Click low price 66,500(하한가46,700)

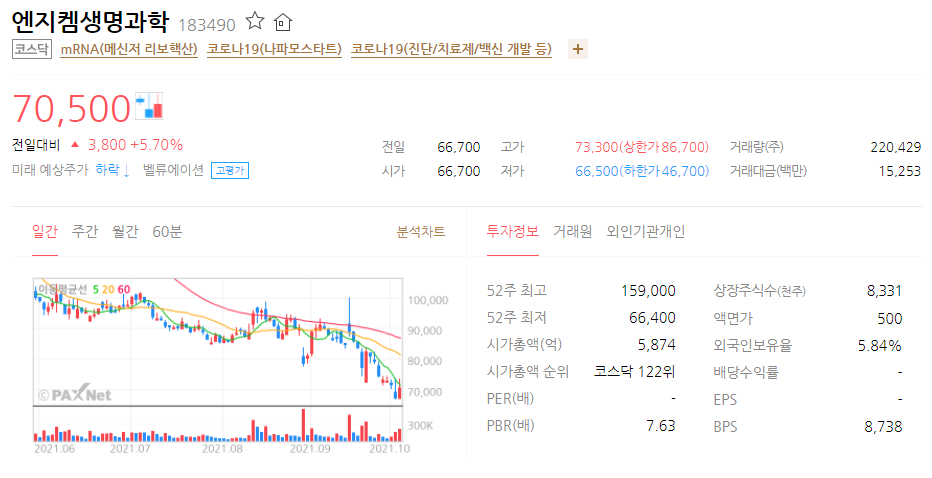642,171
